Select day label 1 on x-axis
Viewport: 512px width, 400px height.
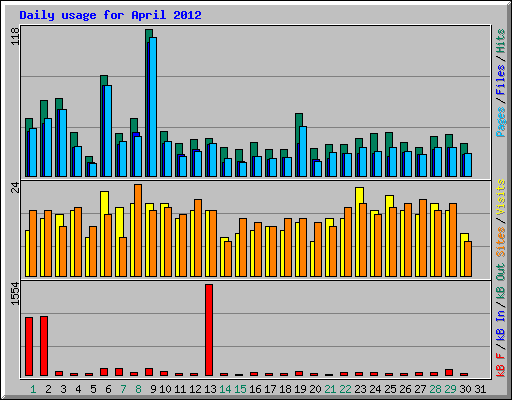click(x=33, y=389)
